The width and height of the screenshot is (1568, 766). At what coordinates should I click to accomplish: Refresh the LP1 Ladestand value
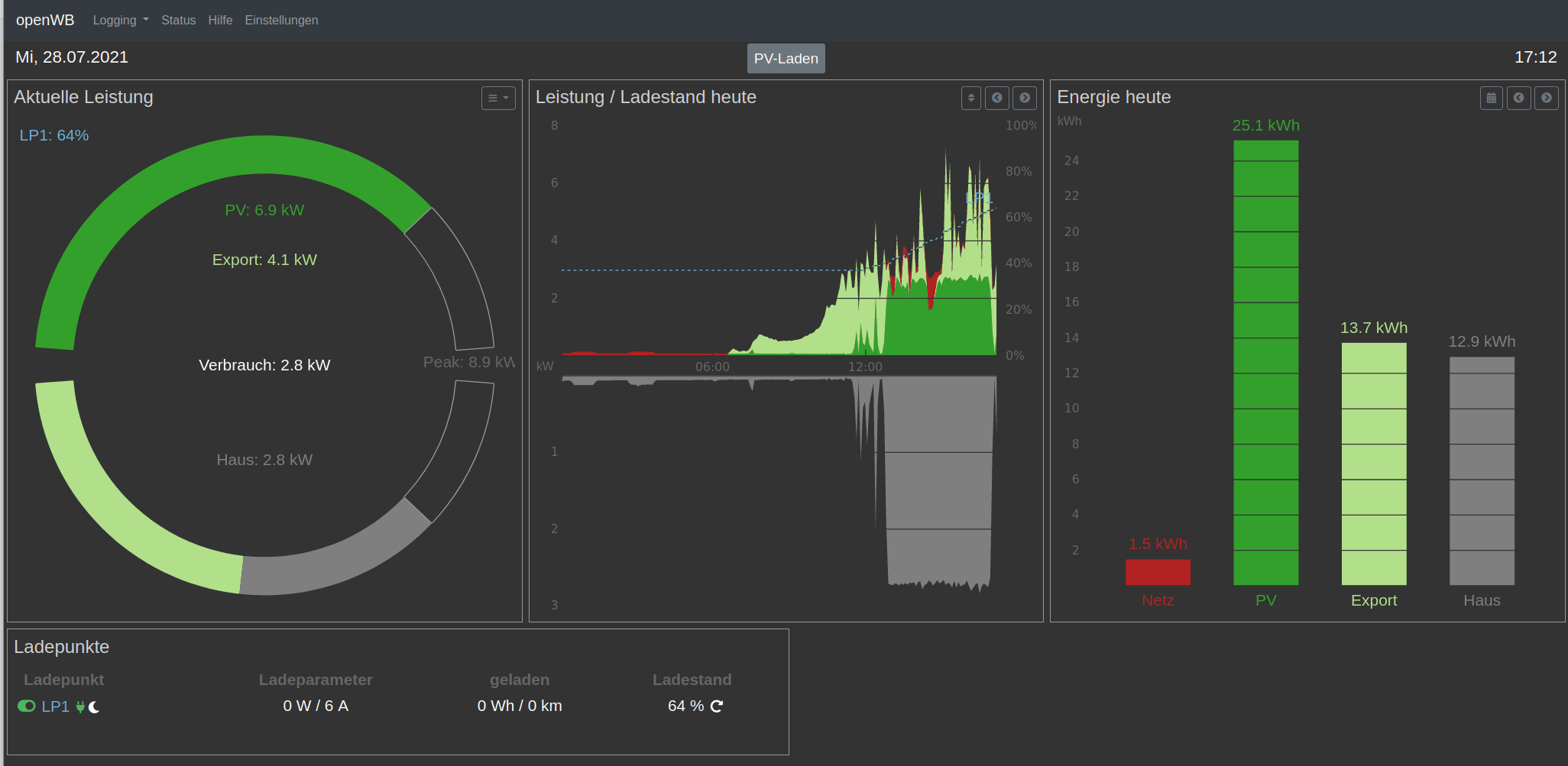pos(717,706)
